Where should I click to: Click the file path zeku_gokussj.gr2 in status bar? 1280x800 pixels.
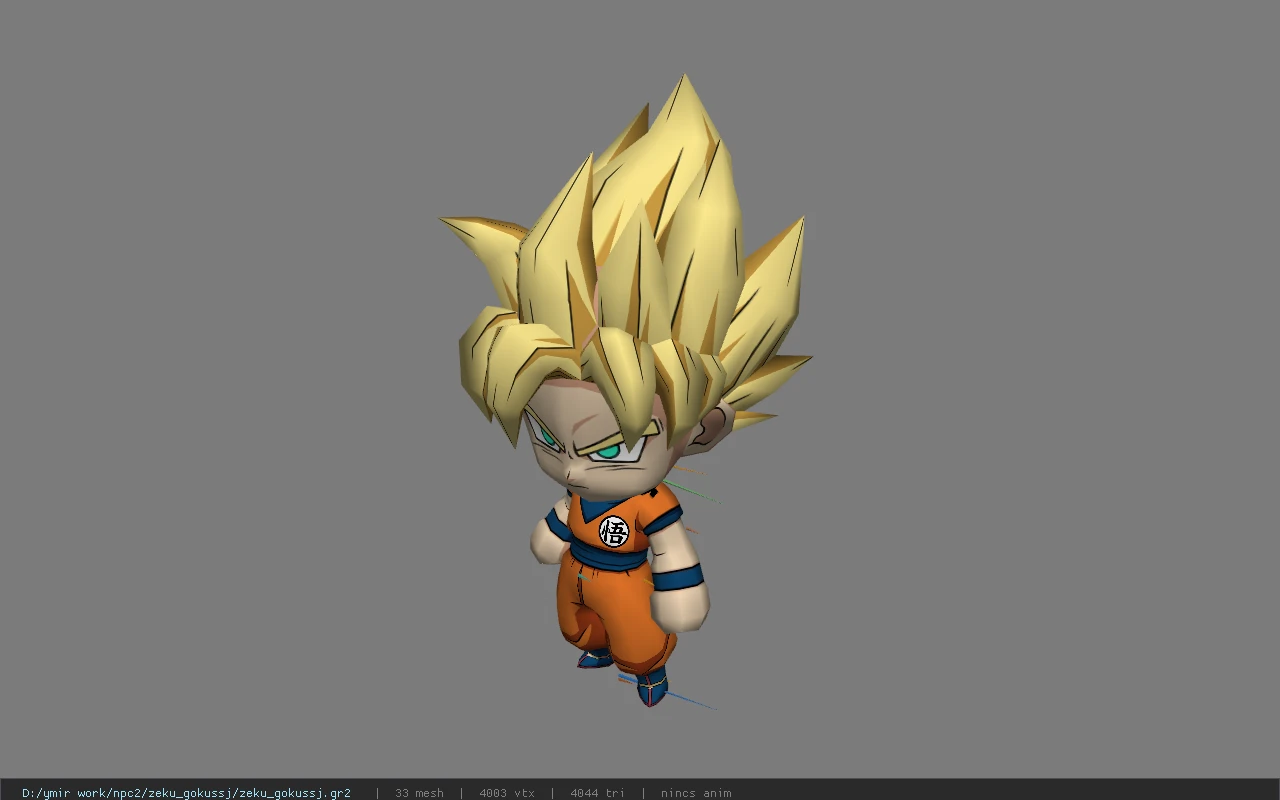pos(186,793)
